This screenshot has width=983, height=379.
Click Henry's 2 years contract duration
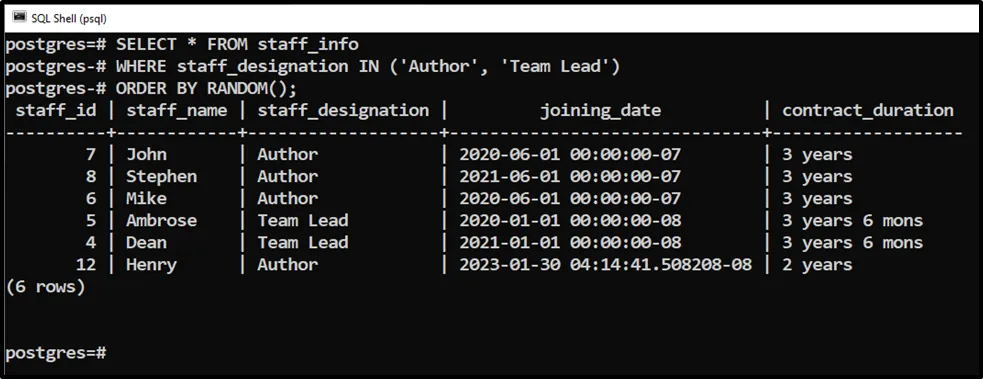coord(817,265)
